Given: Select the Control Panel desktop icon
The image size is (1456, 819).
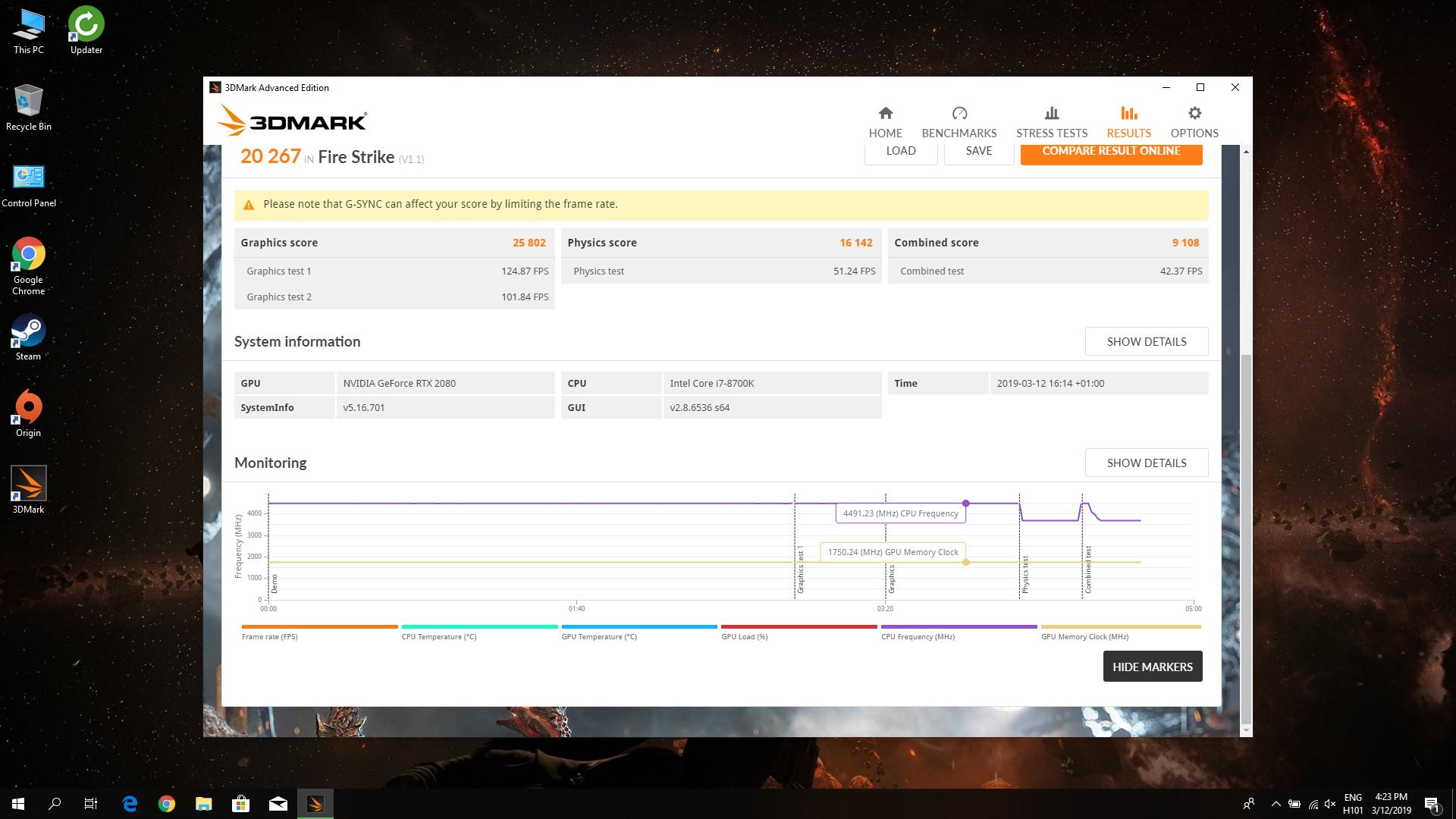Looking at the screenshot, I should tap(29, 186).
